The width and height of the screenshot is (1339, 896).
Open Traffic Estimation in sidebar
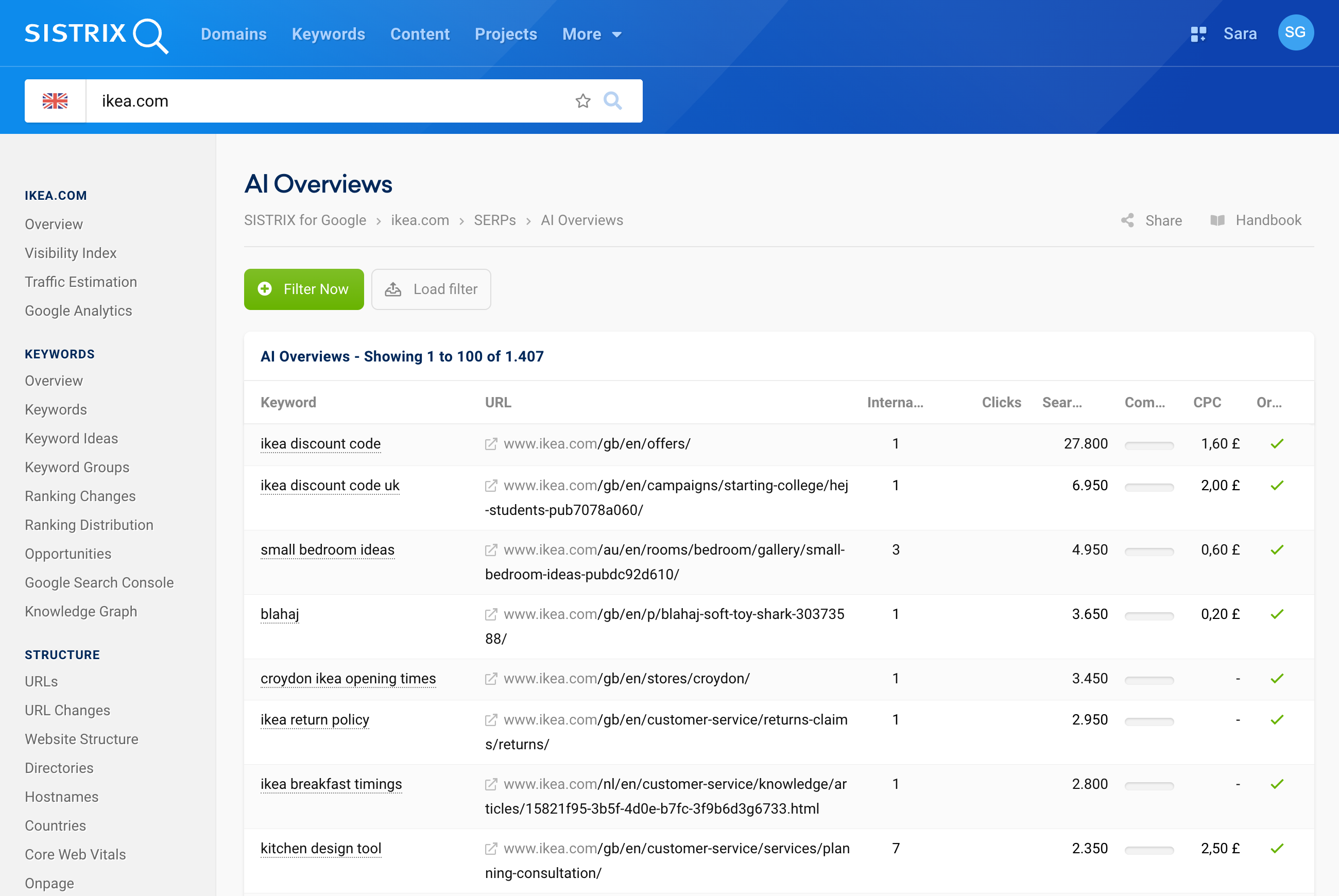[x=81, y=282]
